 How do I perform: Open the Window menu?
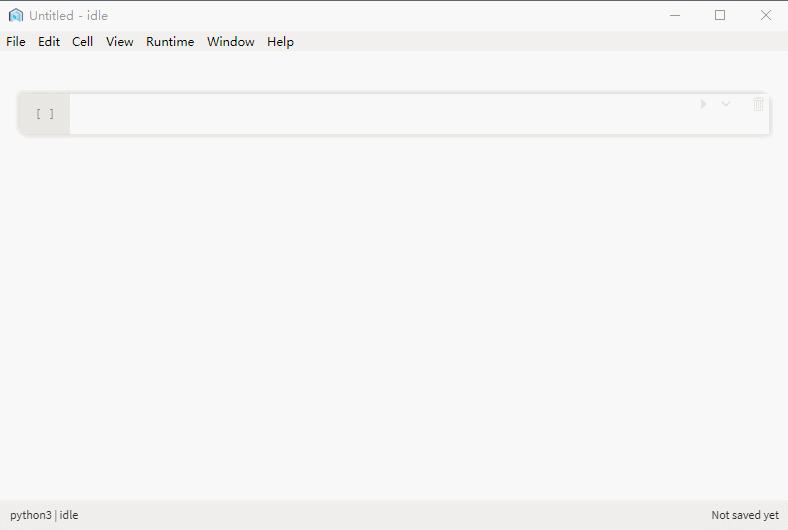[x=231, y=42]
